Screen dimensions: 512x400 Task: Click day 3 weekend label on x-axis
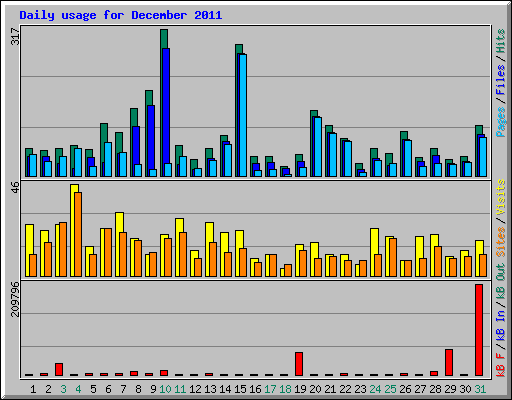(x=63, y=389)
